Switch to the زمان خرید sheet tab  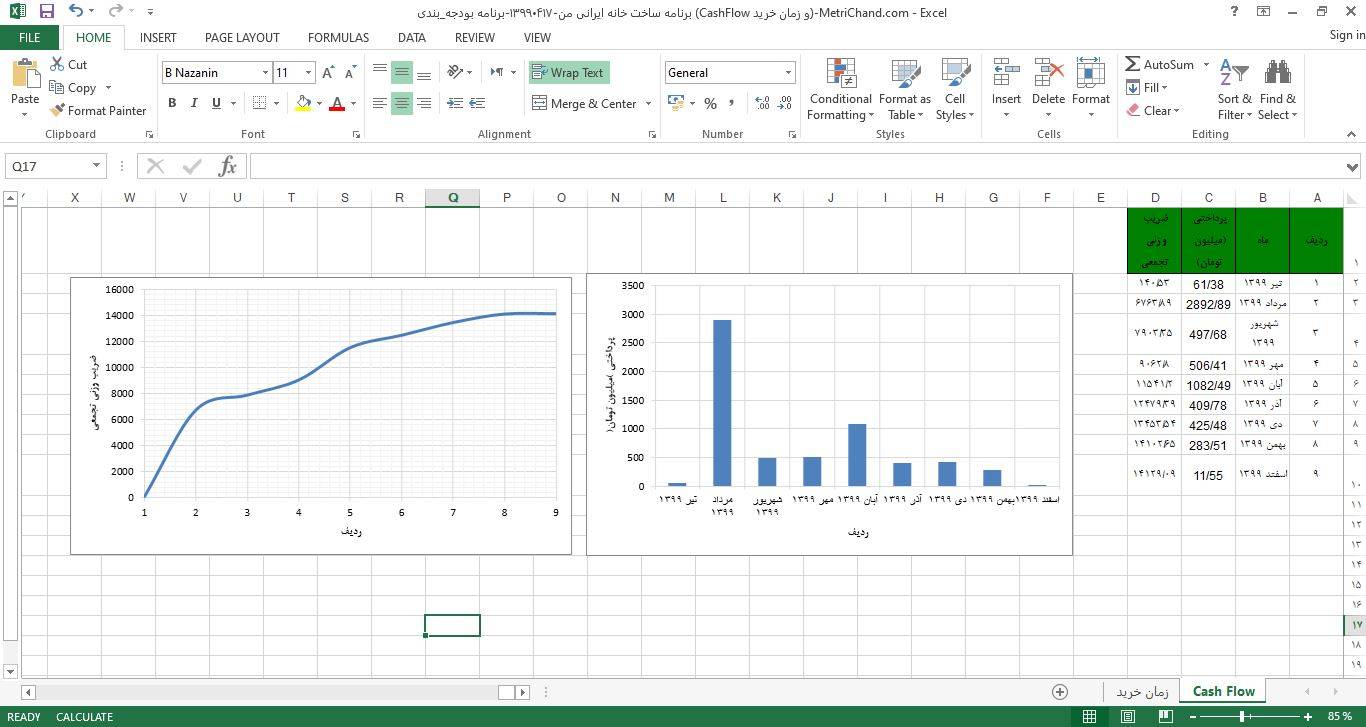point(1142,691)
